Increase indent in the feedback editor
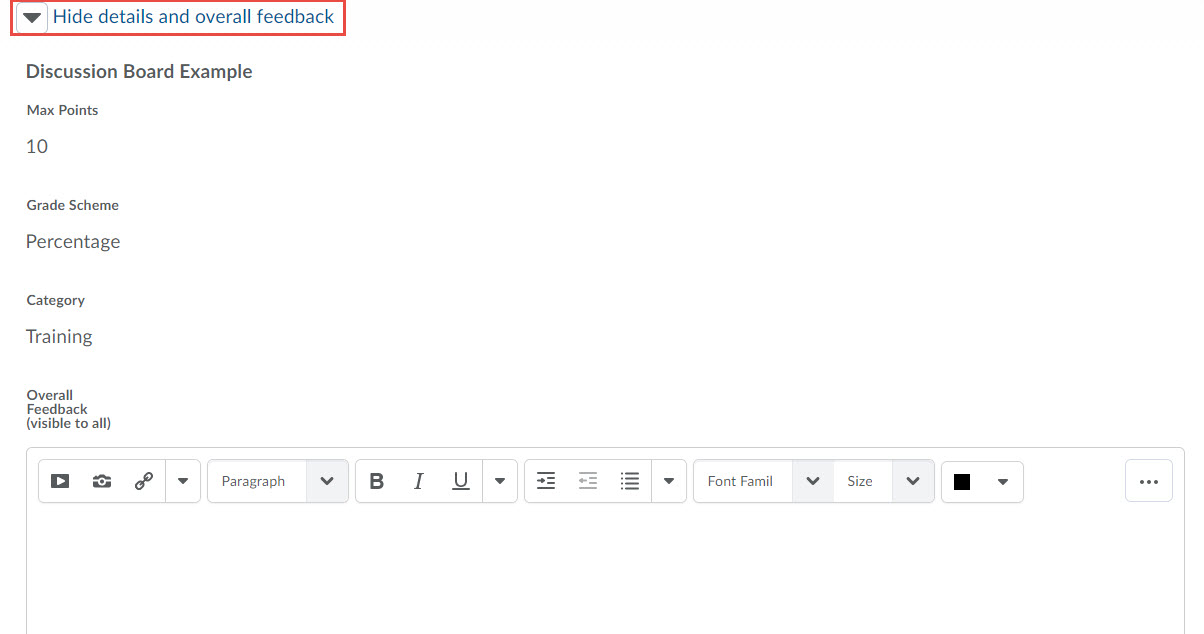This screenshot has width=1204, height=634. click(x=545, y=481)
